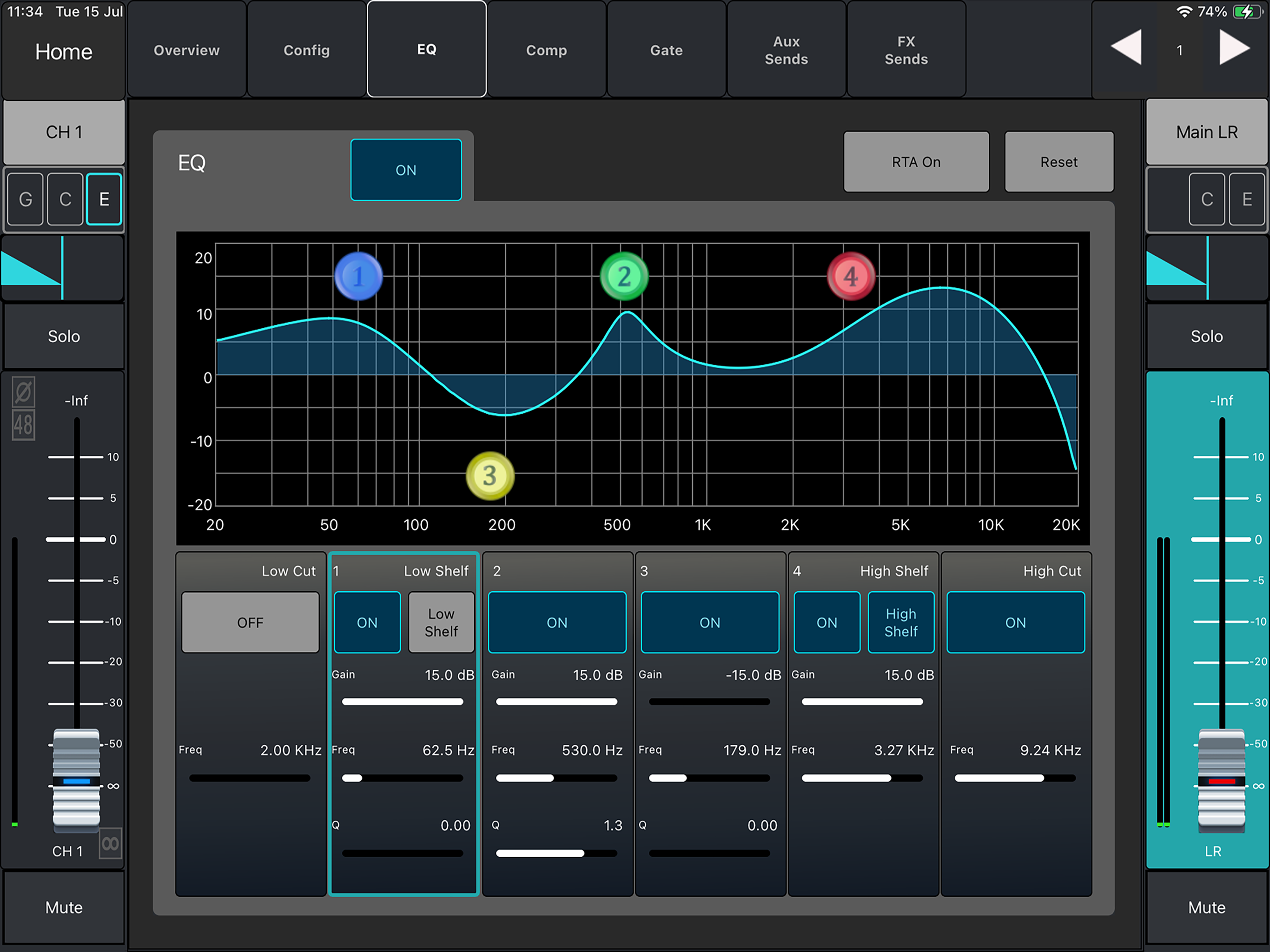Open the Gate tab
The image size is (1270, 952).
click(x=667, y=49)
